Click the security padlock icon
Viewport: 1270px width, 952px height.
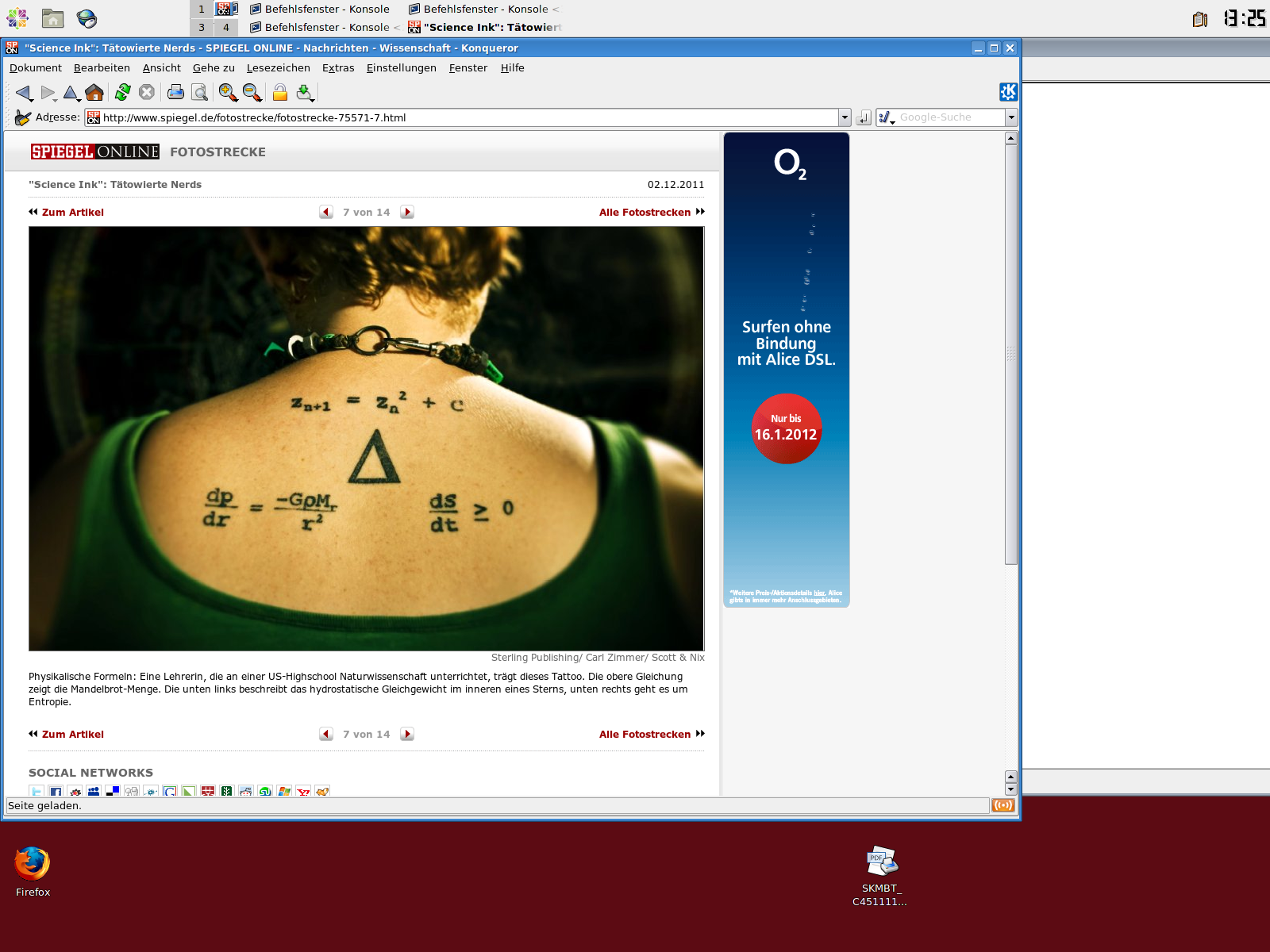(279, 93)
